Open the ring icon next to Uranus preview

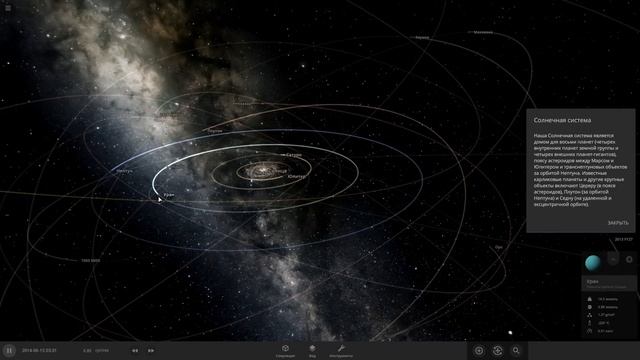(x=629, y=259)
